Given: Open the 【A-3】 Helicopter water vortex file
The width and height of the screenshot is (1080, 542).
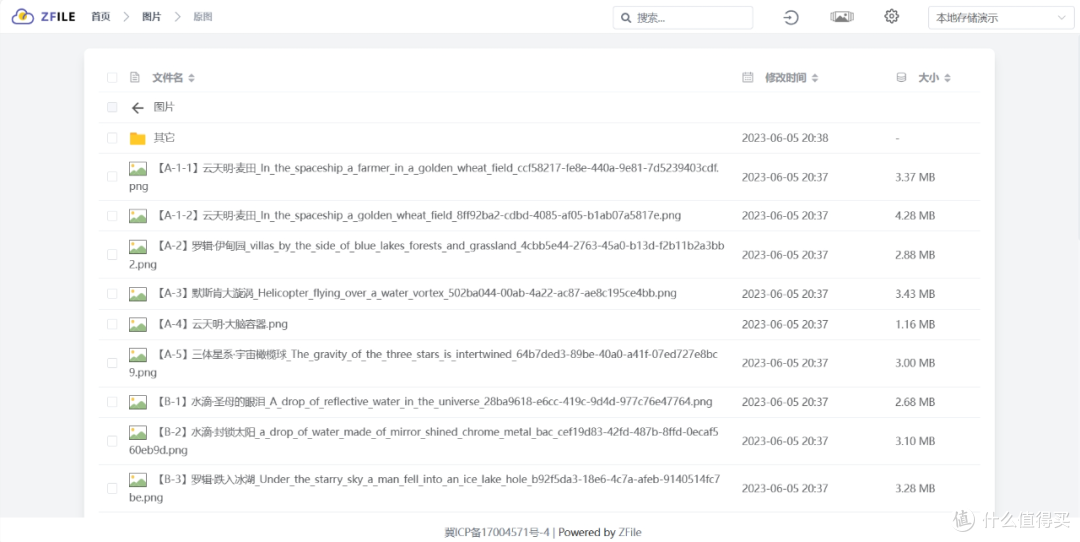Looking at the screenshot, I should click(x=413, y=293).
